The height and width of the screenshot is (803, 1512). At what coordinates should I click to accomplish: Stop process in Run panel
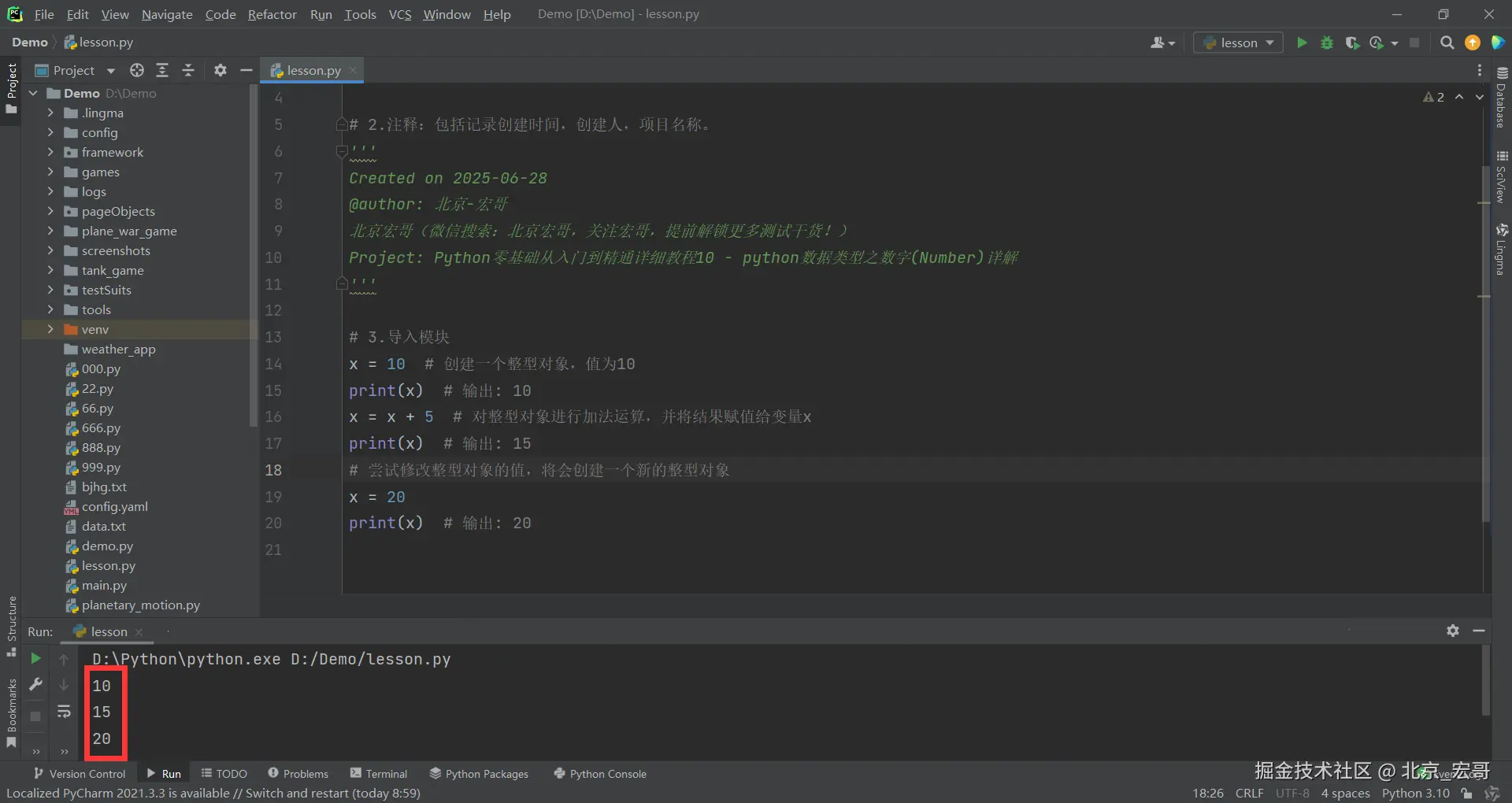pos(35,716)
